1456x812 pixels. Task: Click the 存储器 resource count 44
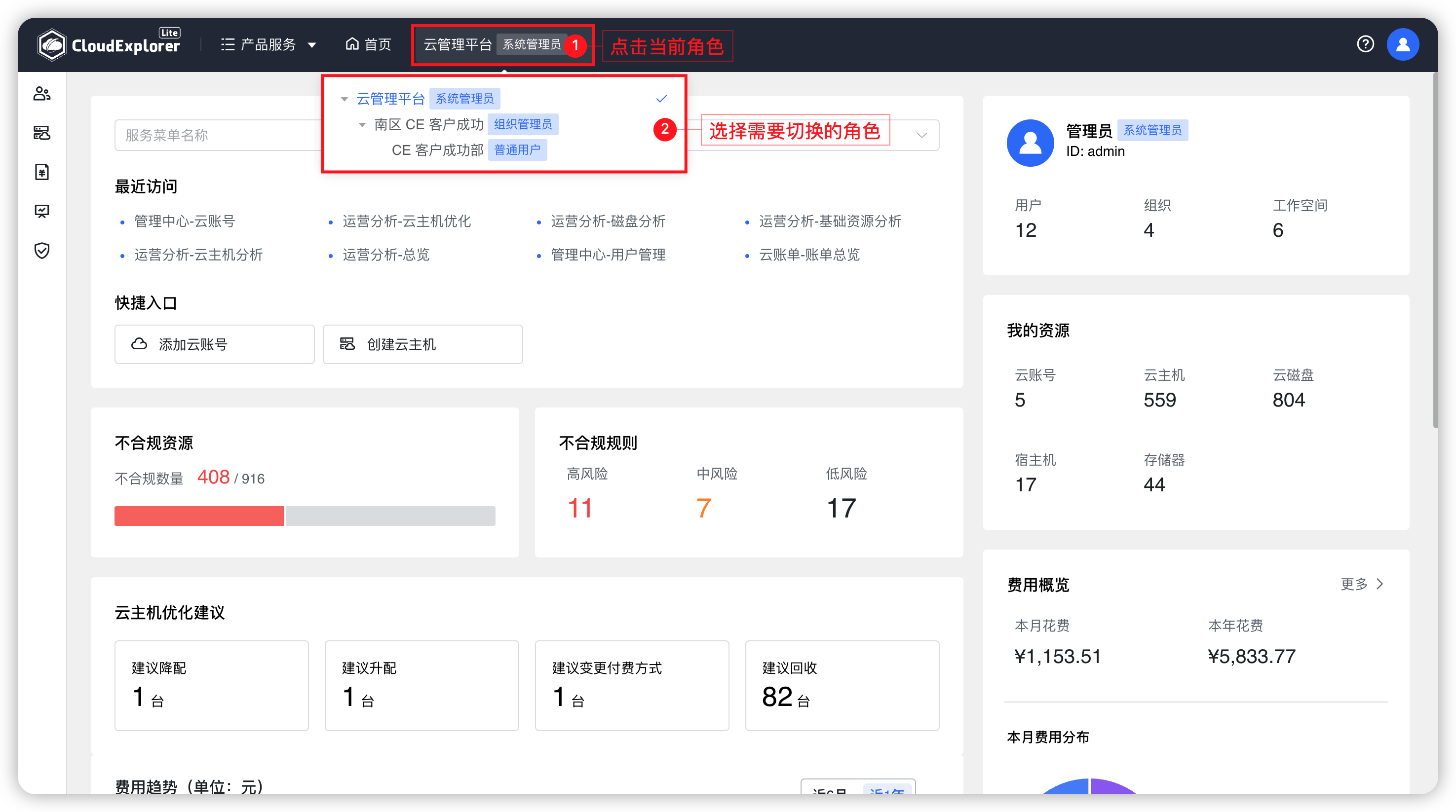tap(1154, 485)
